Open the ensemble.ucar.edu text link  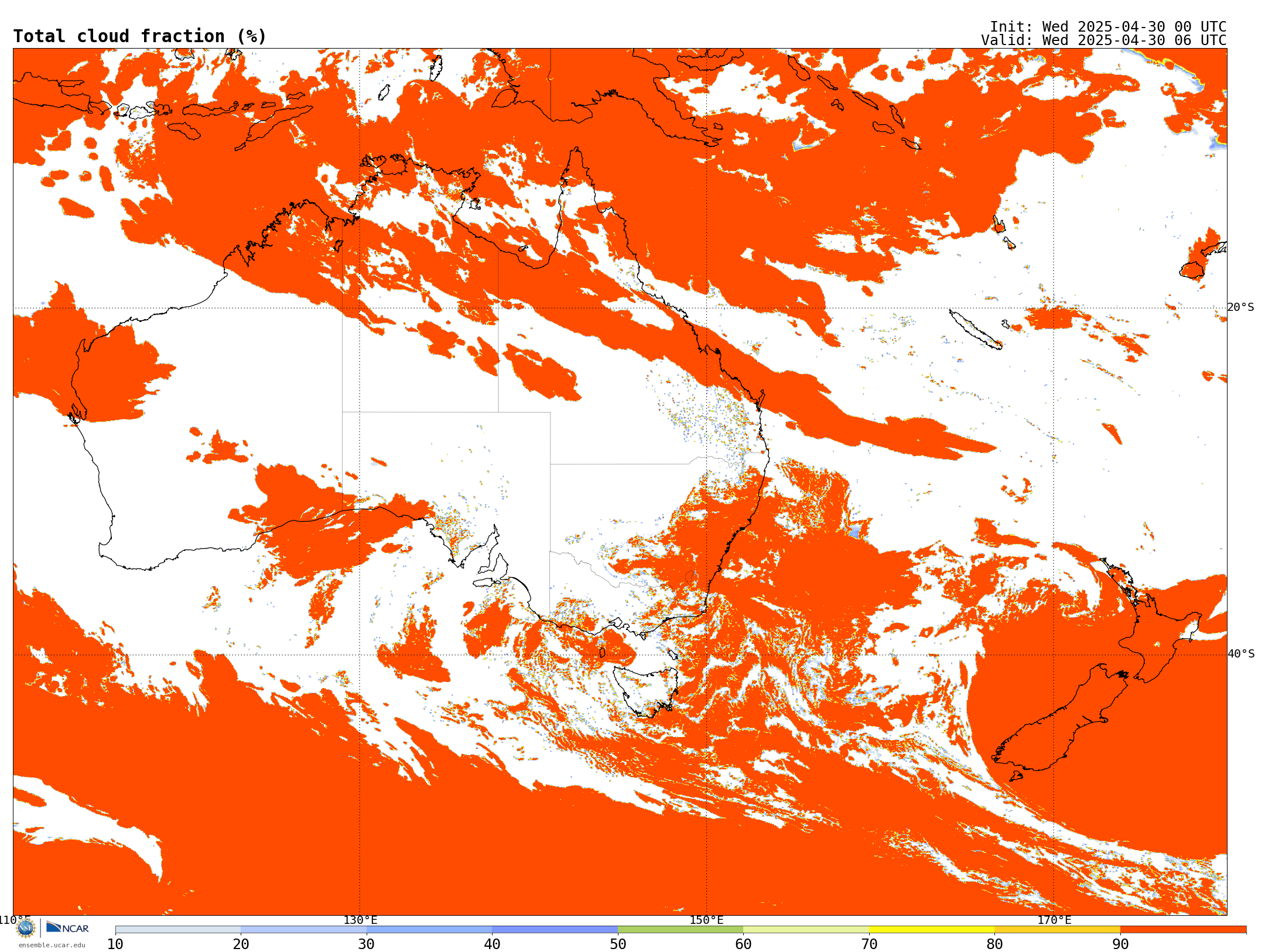(x=52, y=945)
